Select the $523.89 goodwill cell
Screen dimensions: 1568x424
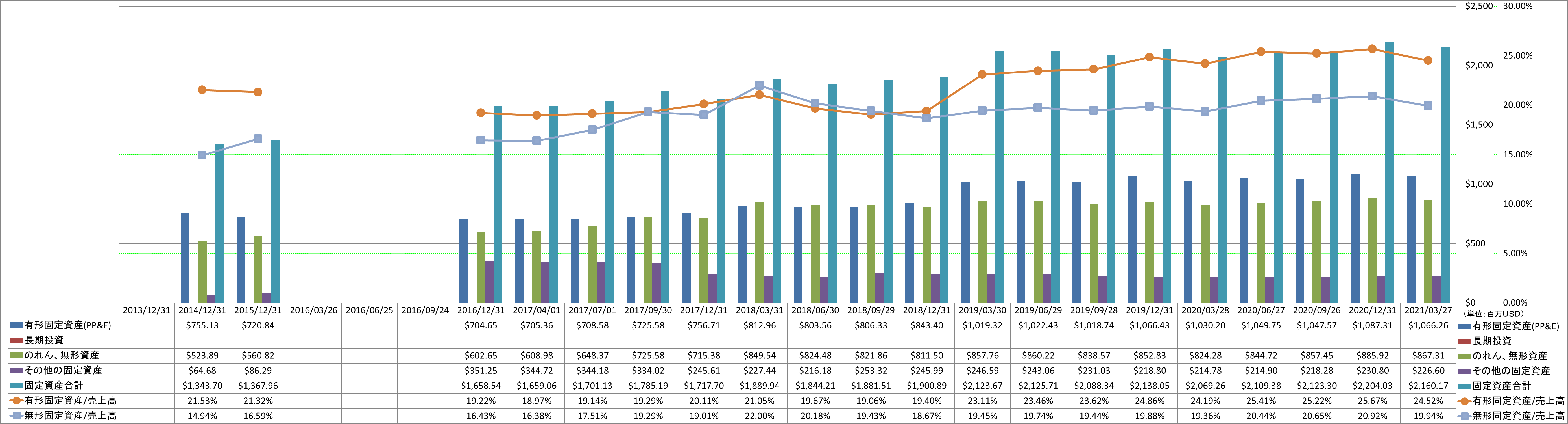[x=202, y=356]
